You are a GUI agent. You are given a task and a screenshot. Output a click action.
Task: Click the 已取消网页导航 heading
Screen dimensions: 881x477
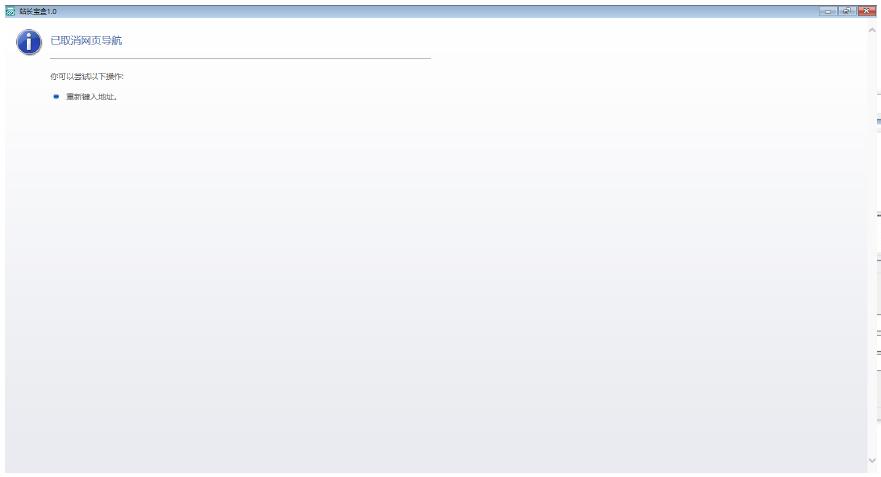tap(86, 40)
